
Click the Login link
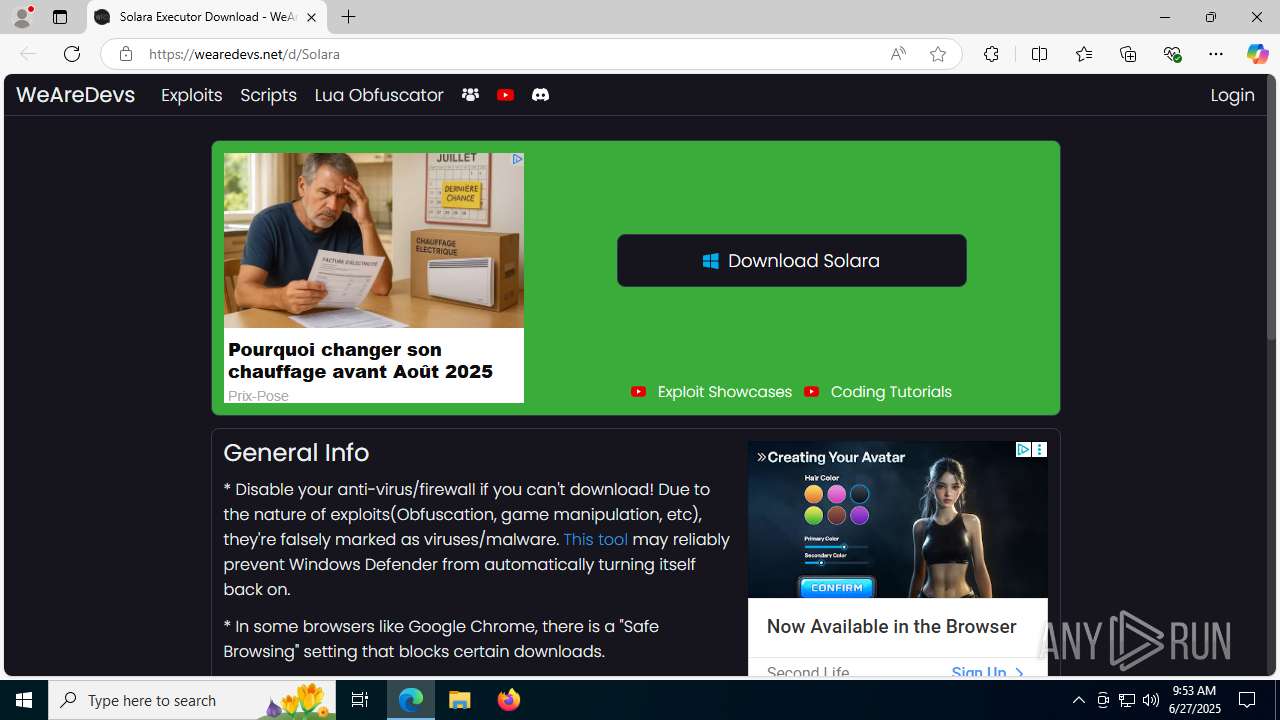click(1232, 95)
